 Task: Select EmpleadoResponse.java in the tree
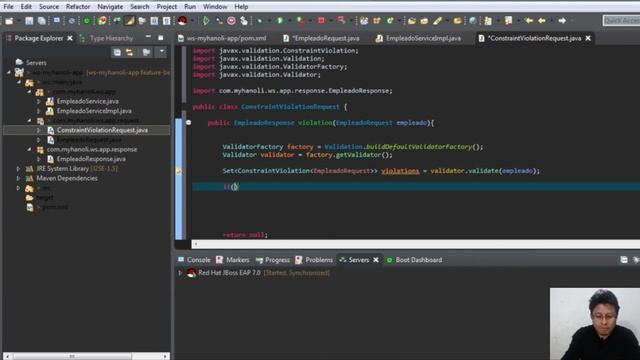pyautogui.click(x=91, y=159)
